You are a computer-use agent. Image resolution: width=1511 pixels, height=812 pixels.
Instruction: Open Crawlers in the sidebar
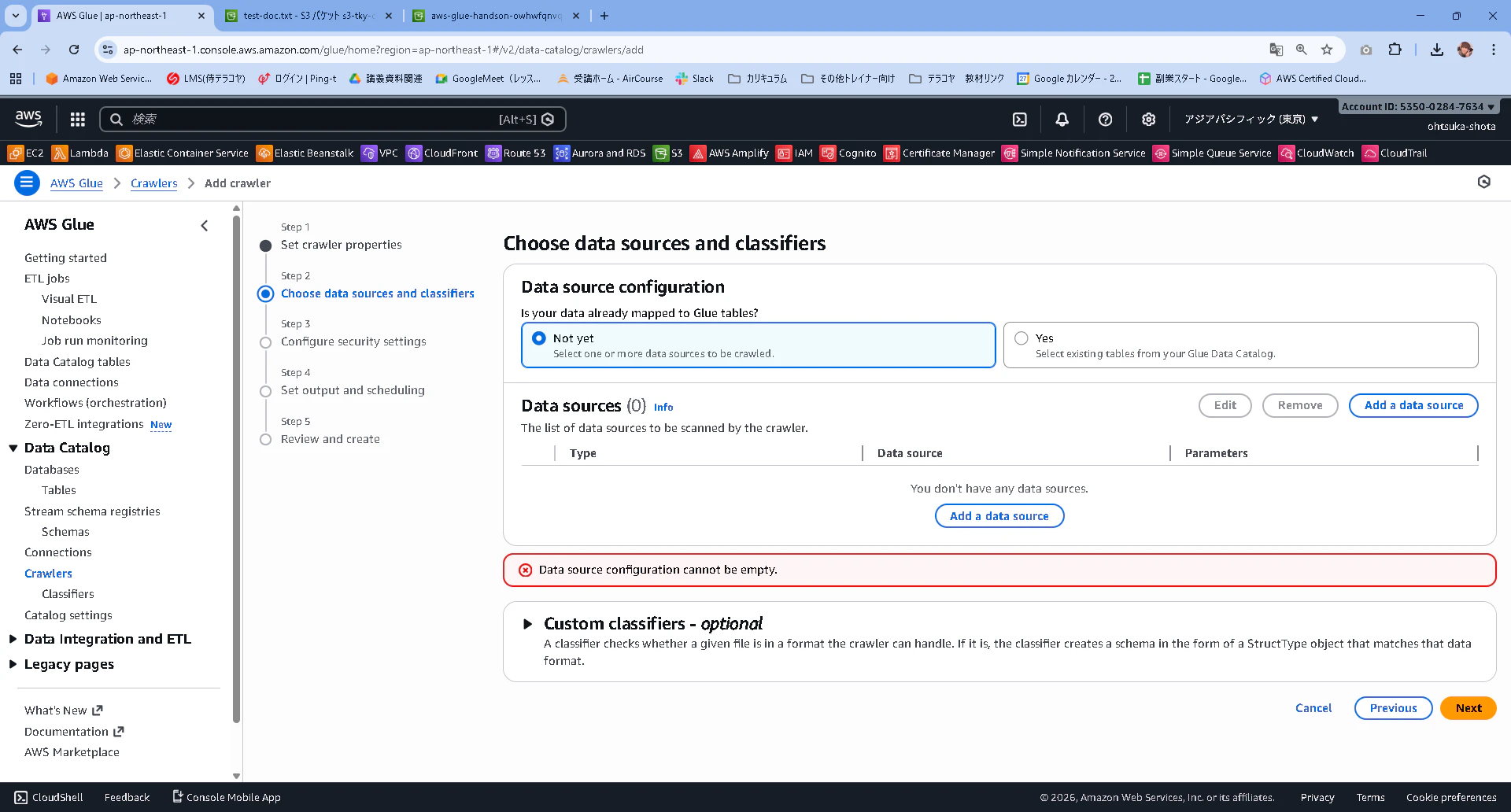click(48, 574)
